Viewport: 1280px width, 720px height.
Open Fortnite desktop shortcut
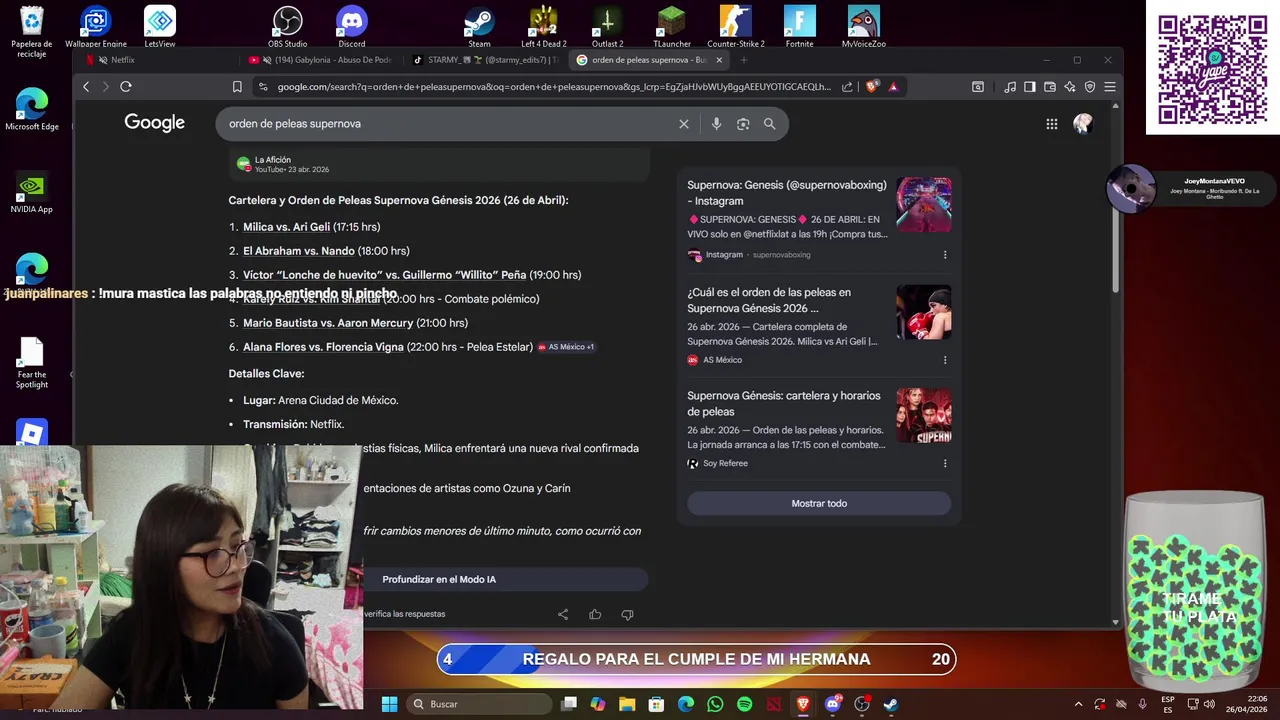click(x=799, y=27)
